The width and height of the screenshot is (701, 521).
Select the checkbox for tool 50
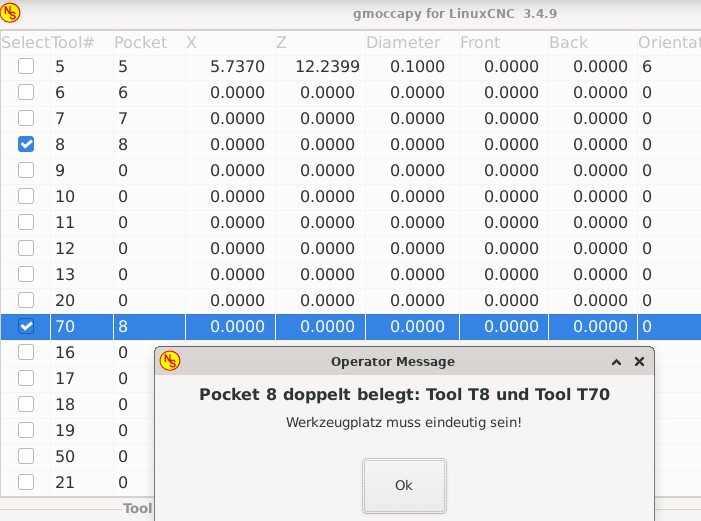point(26,456)
